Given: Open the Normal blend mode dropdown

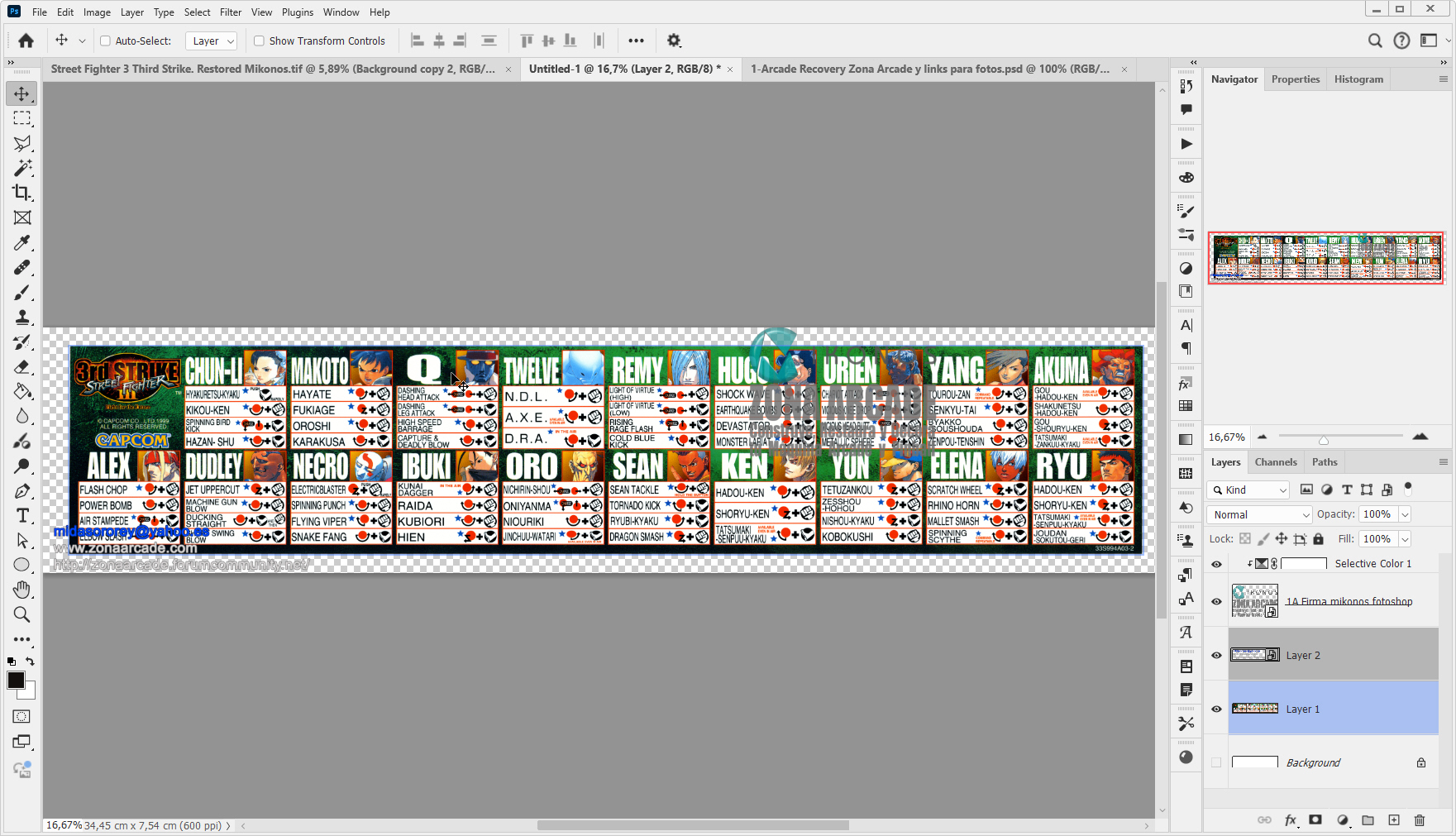Looking at the screenshot, I should click(x=1260, y=514).
